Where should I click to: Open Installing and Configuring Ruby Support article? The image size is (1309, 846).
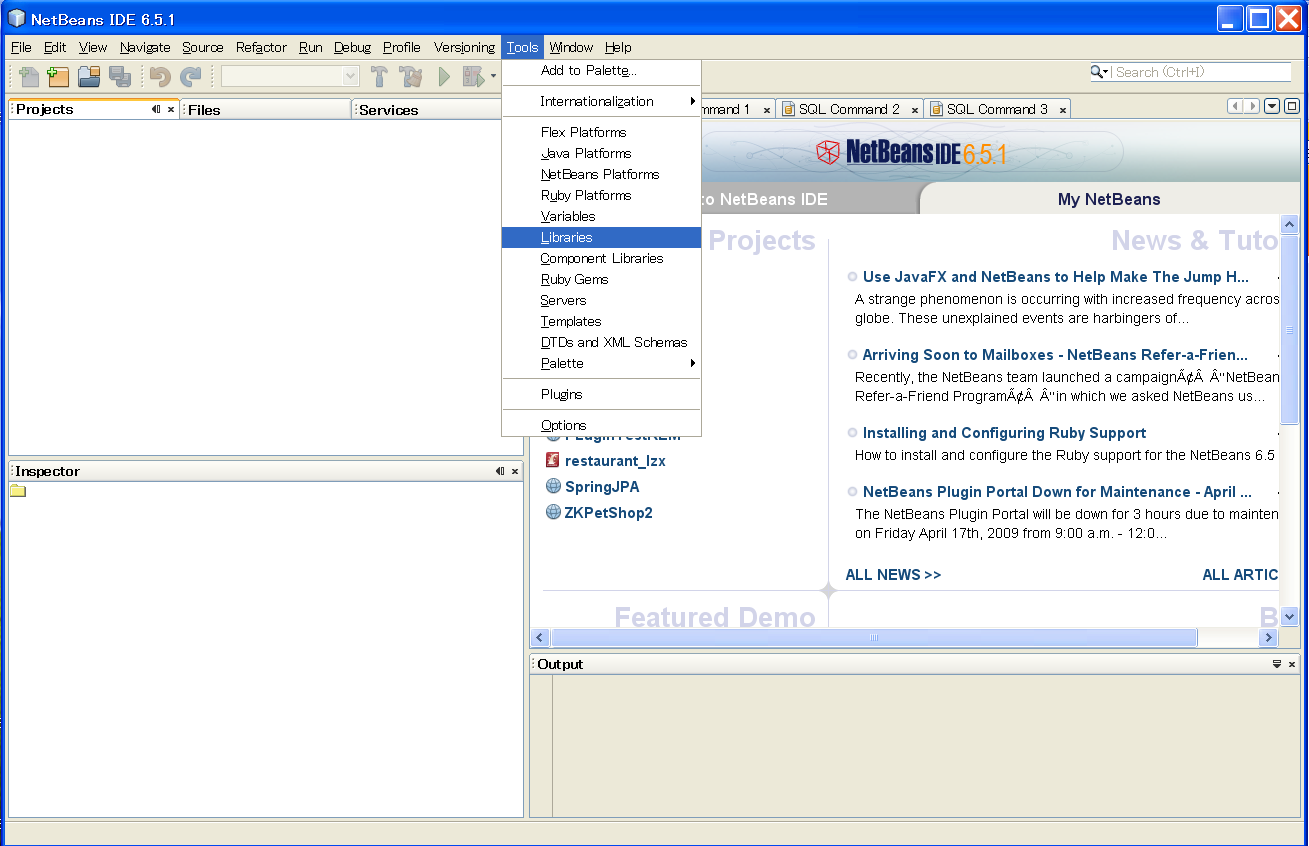1004,433
